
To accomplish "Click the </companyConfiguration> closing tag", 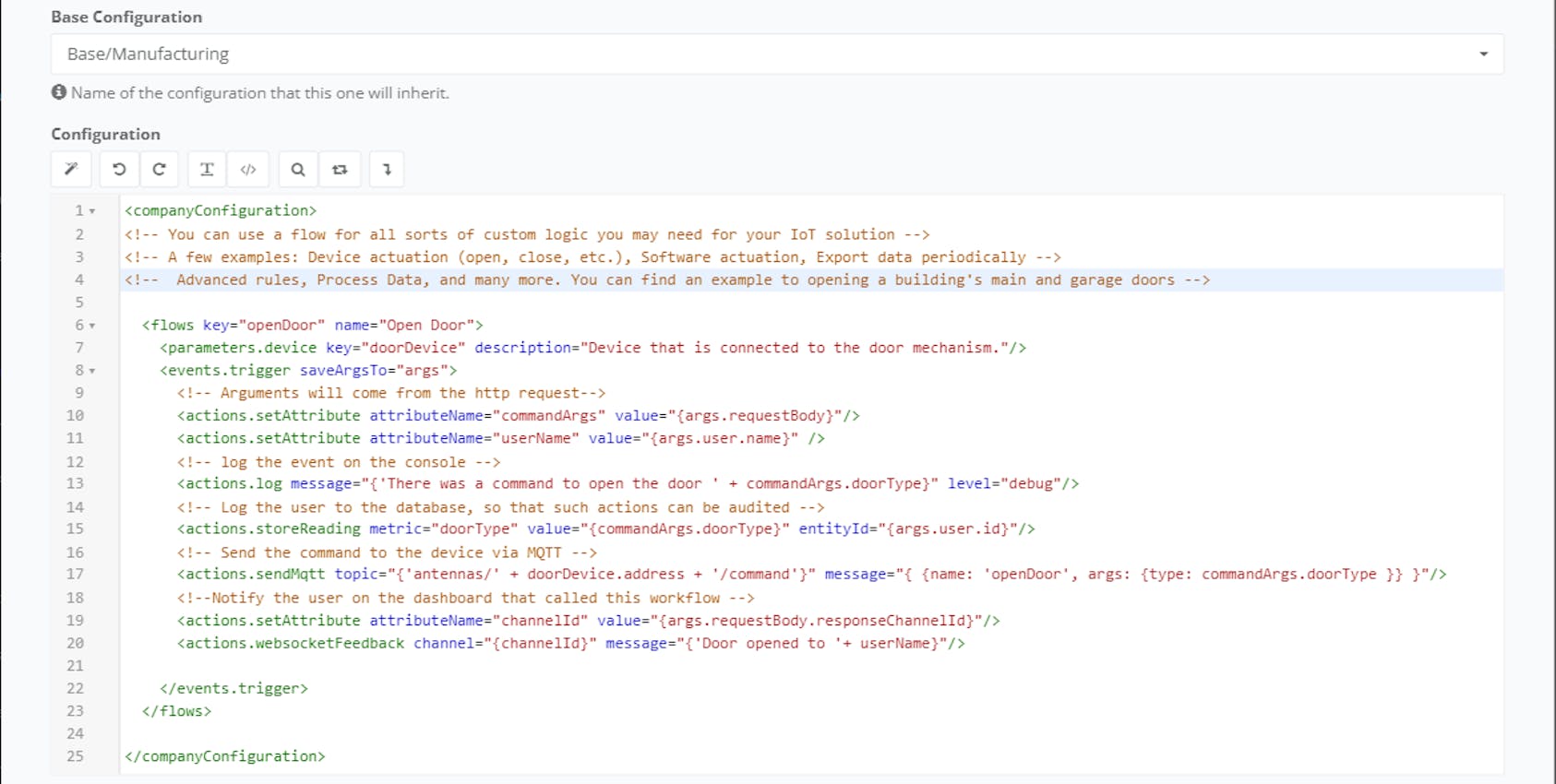I will (x=225, y=756).
